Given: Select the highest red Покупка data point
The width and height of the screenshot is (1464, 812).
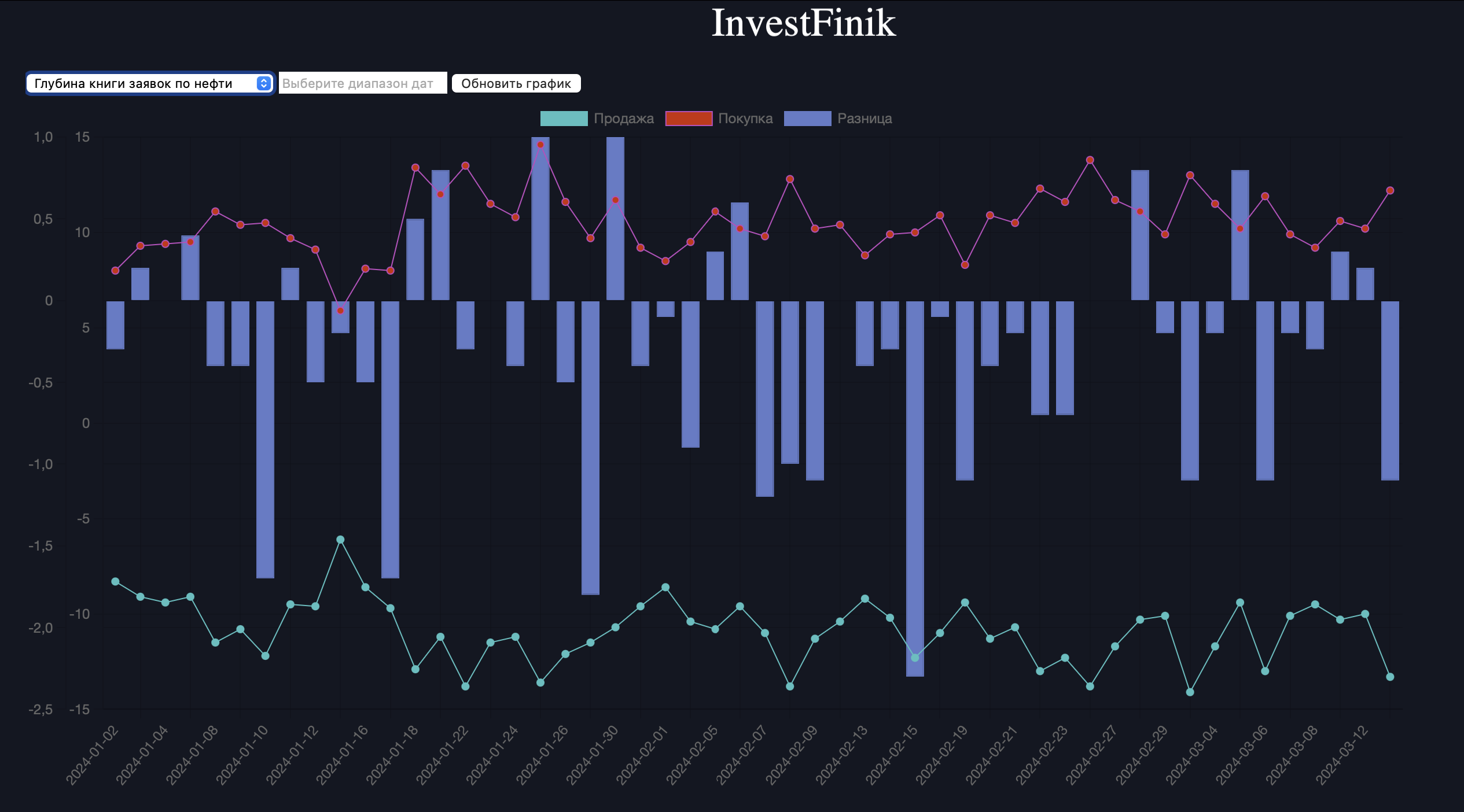Looking at the screenshot, I should [540, 145].
